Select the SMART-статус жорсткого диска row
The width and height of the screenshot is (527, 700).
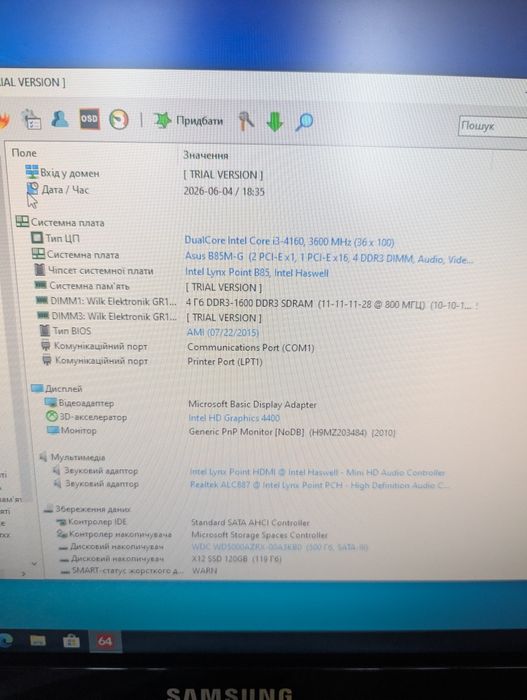click(122, 570)
